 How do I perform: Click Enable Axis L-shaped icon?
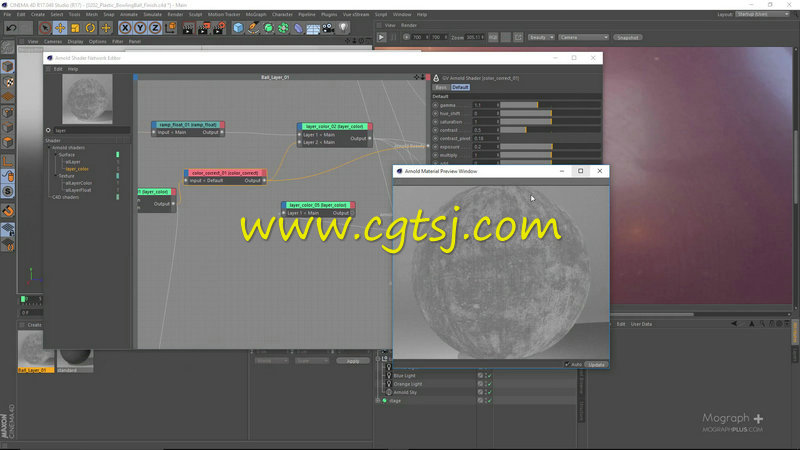(8, 161)
